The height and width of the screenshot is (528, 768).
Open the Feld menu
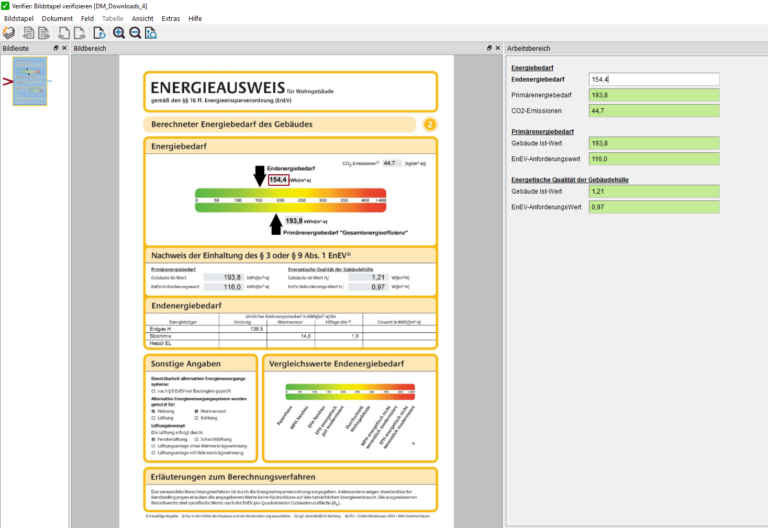[87, 19]
